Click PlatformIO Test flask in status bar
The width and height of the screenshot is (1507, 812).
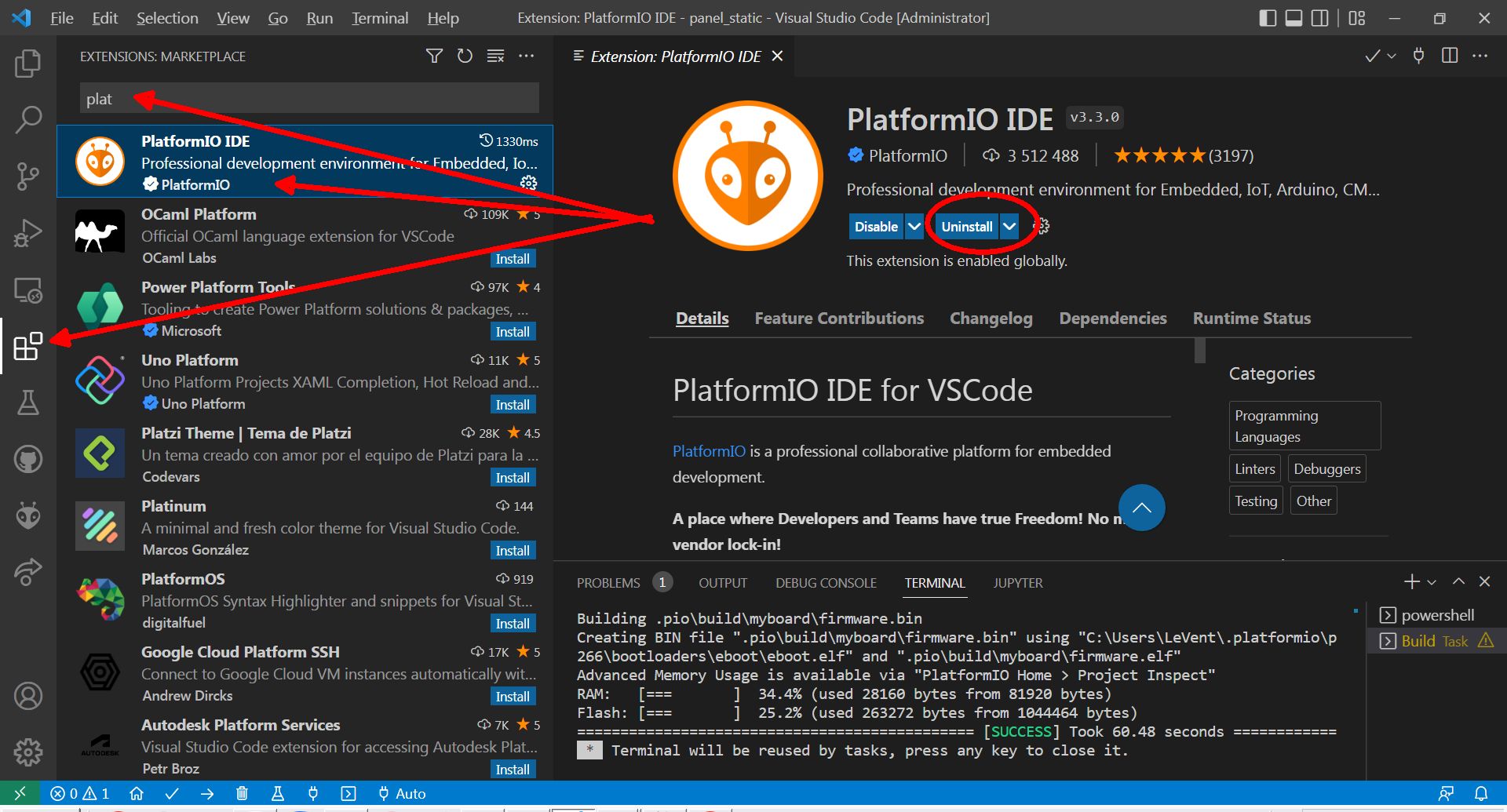[277, 793]
